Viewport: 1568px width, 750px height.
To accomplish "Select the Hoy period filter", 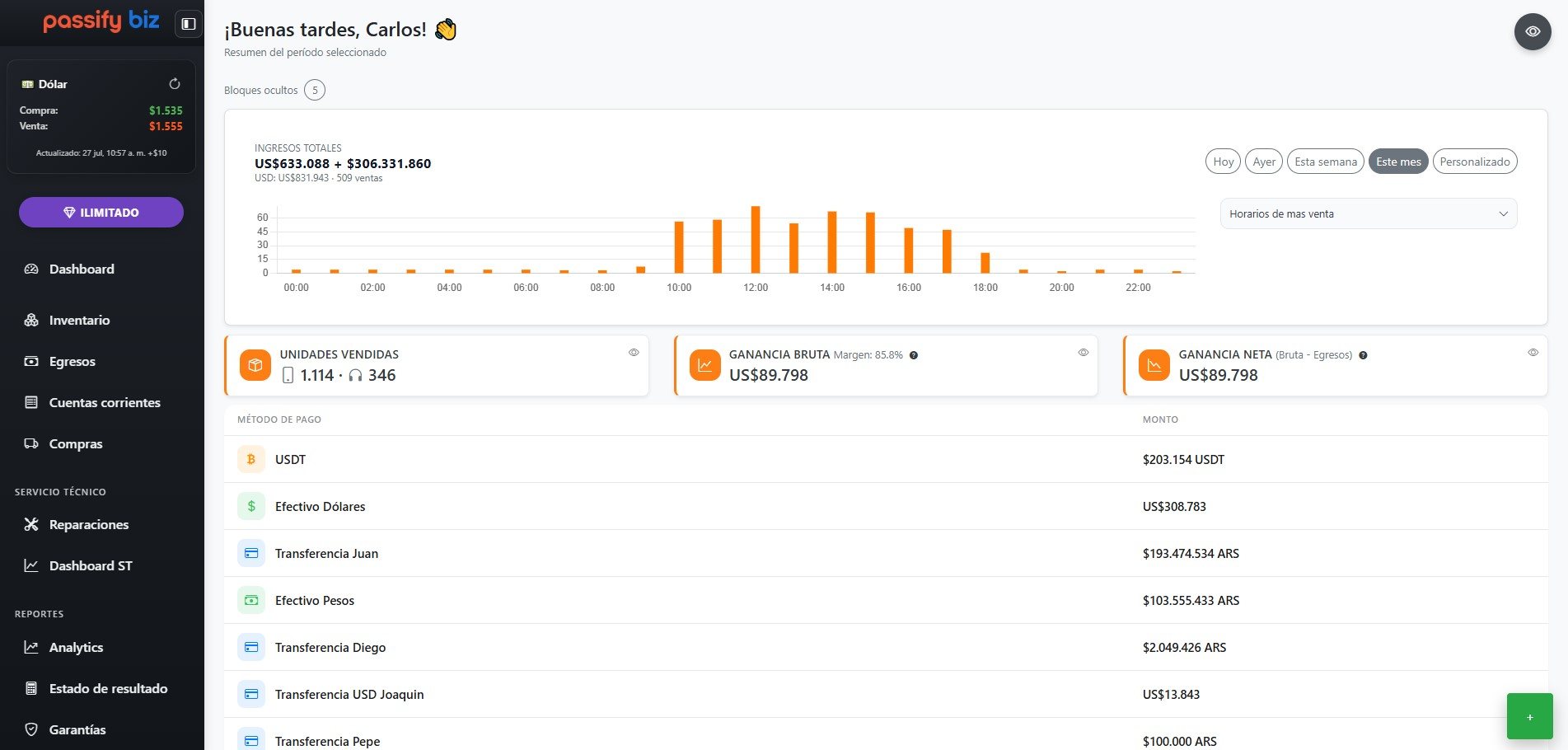I will [x=1224, y=162].
